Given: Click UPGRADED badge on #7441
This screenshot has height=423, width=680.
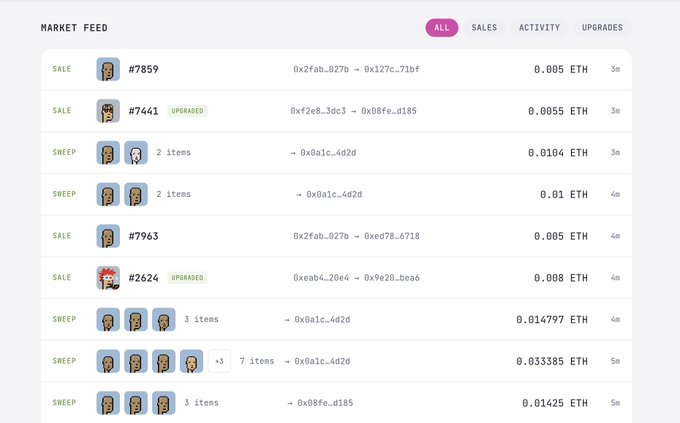Looking at the screenshot, I should click(x=187, y=111).
